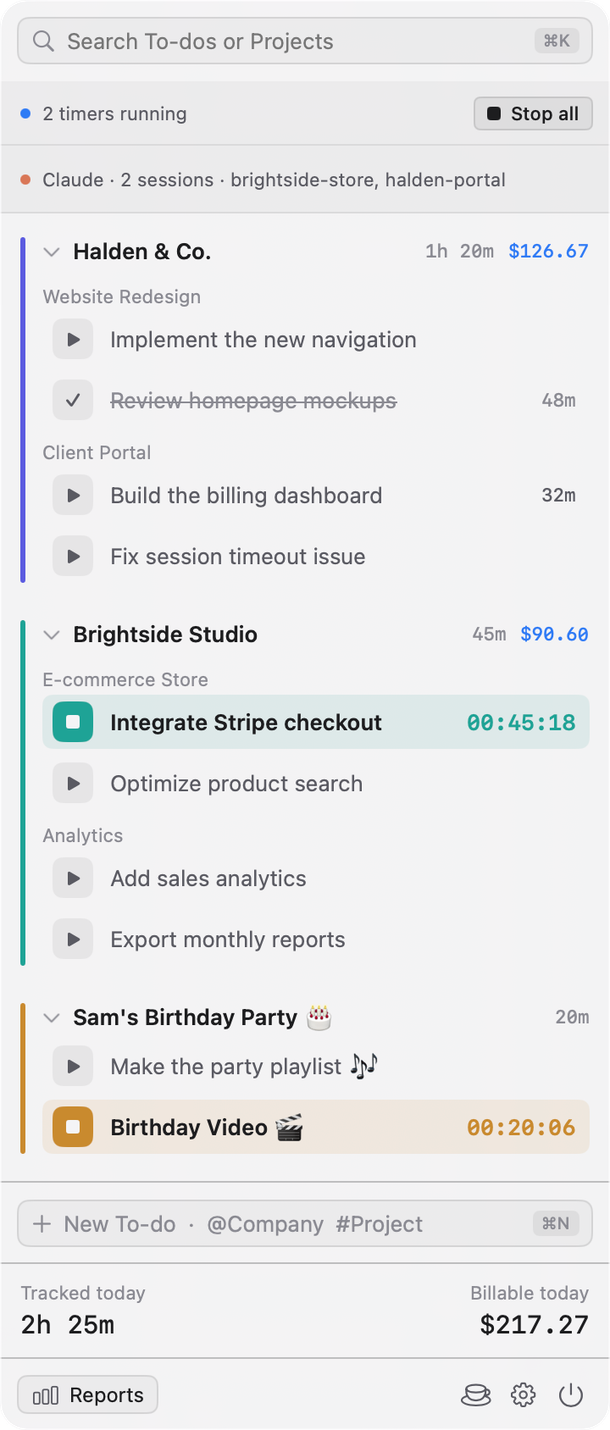This screenshot has width=610, height=1430.
Task: Click the Website Redesign project label
Action: pyautogui.click(x=122, y=297)
